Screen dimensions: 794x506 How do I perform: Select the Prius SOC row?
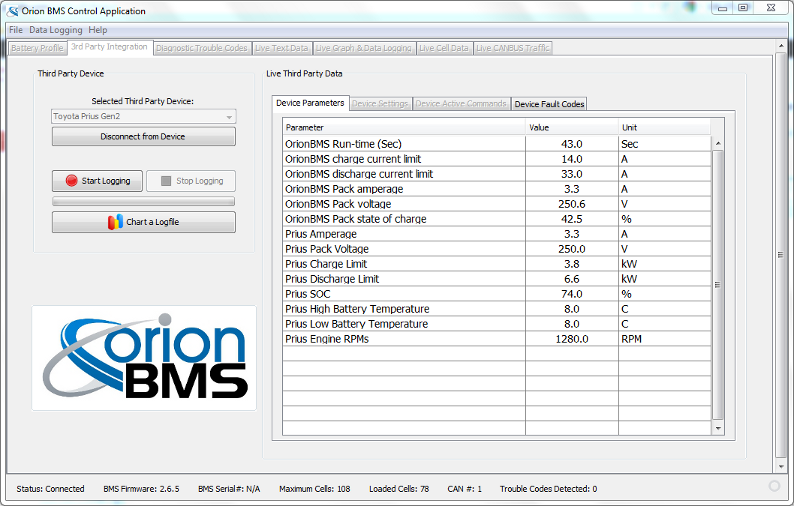pos(497,294)
